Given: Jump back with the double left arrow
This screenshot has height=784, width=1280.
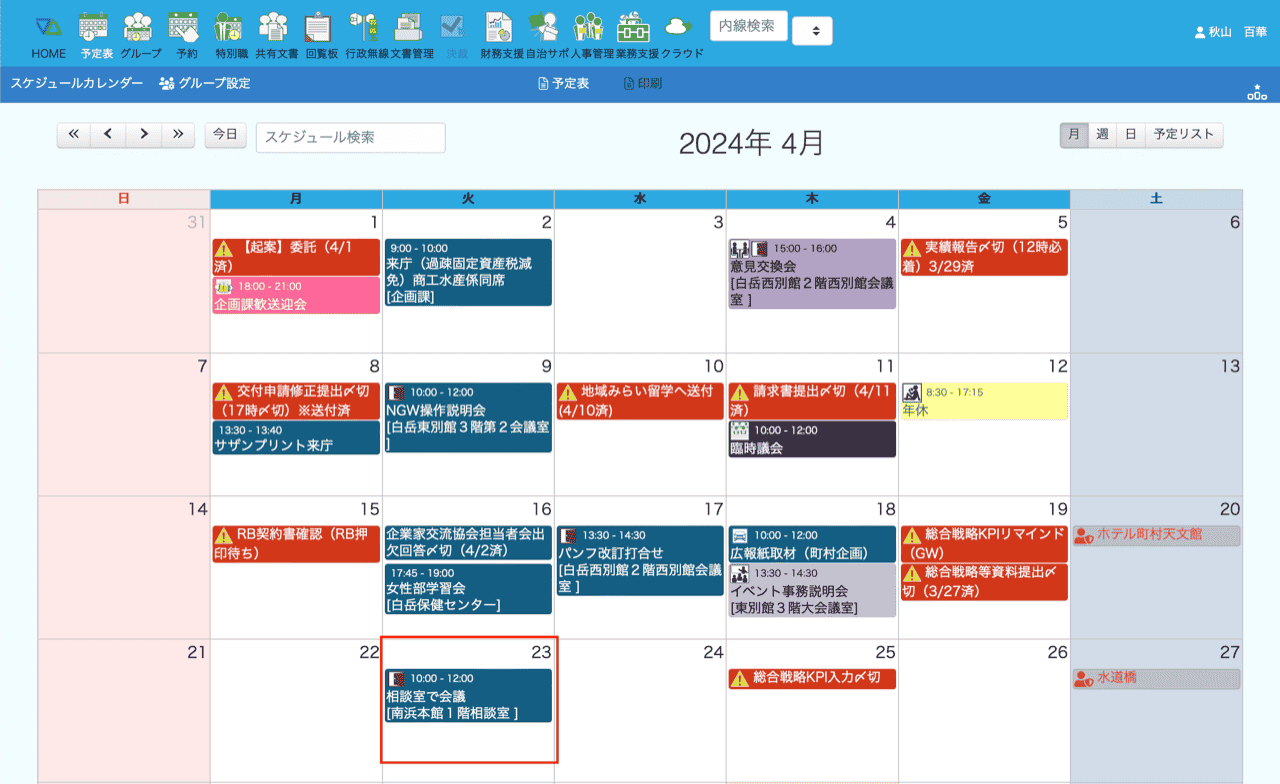Looking at the screenshot, I should pos(74,135).
